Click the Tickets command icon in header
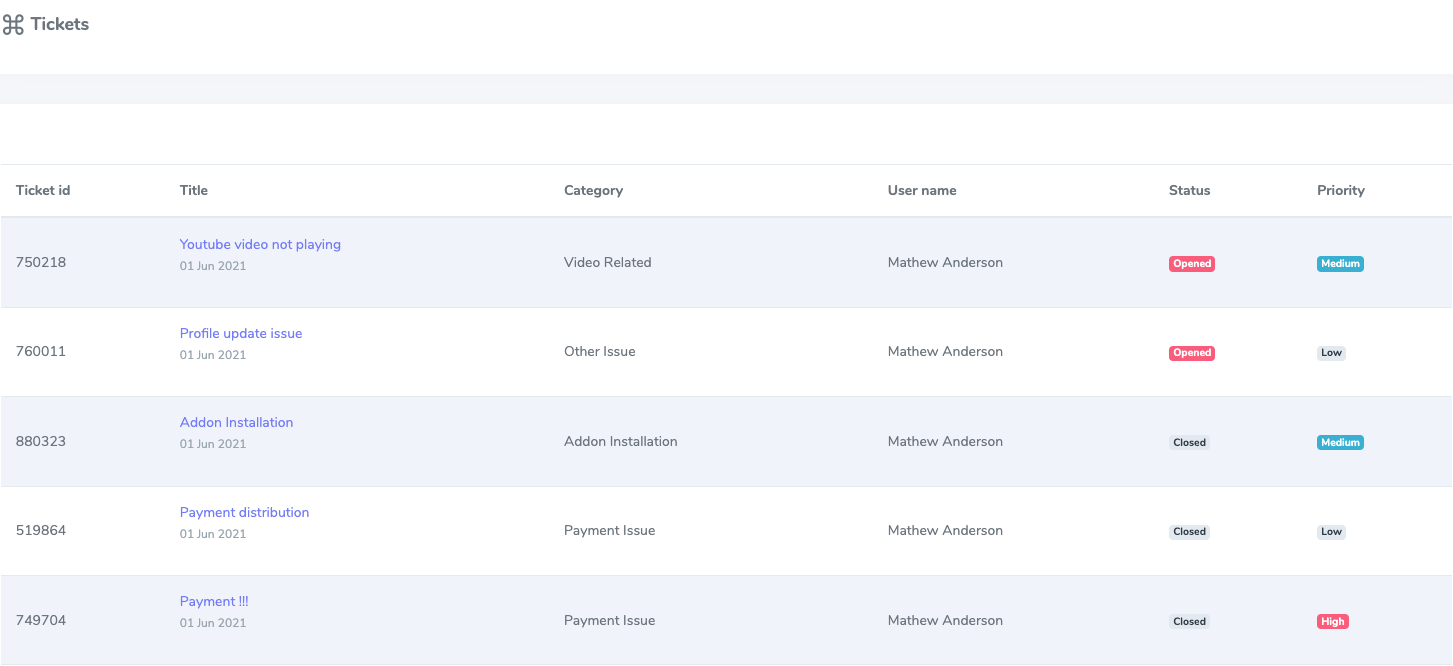 coord(13,25)
